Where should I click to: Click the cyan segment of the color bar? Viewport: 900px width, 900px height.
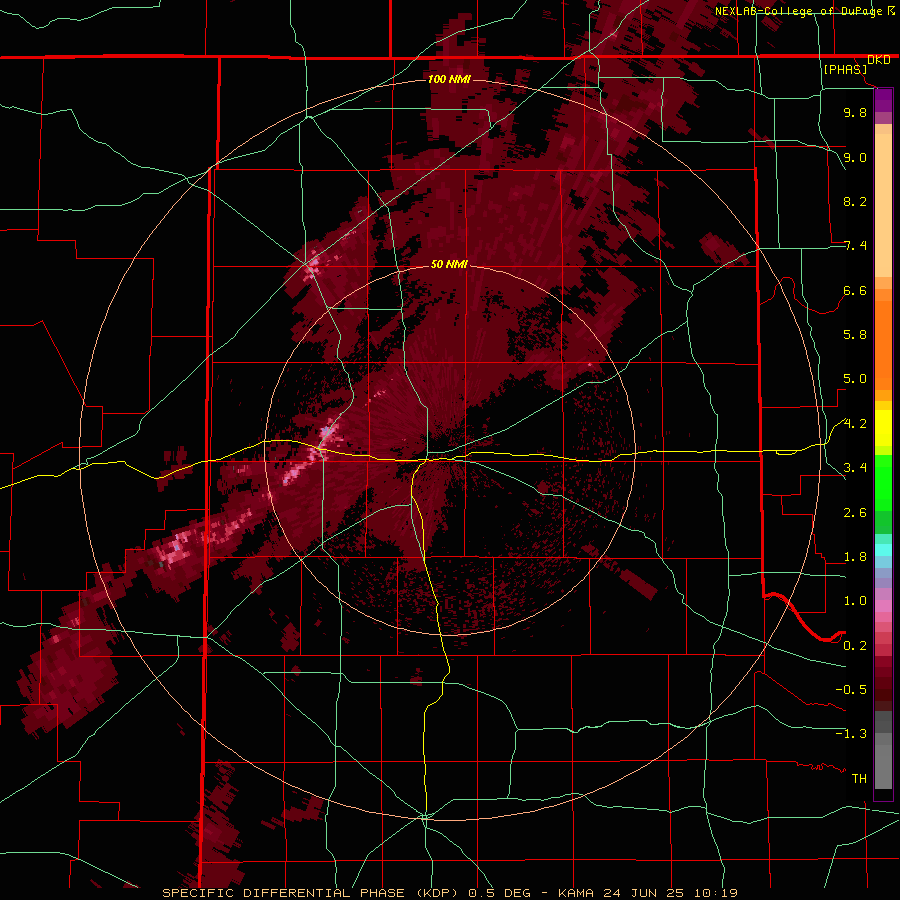click(x=883, y=550)
